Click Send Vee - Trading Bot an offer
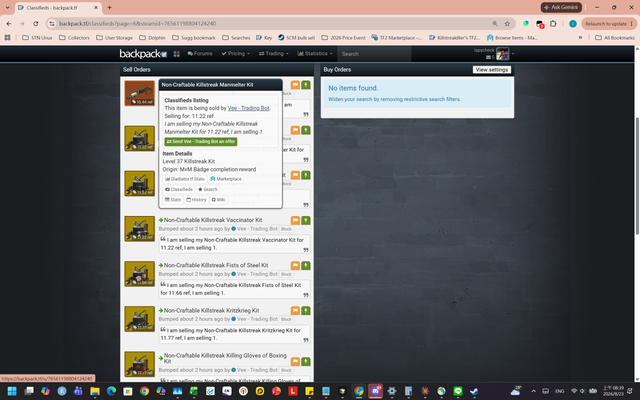Viewport: 640px width, 400px height. [200, 142]
